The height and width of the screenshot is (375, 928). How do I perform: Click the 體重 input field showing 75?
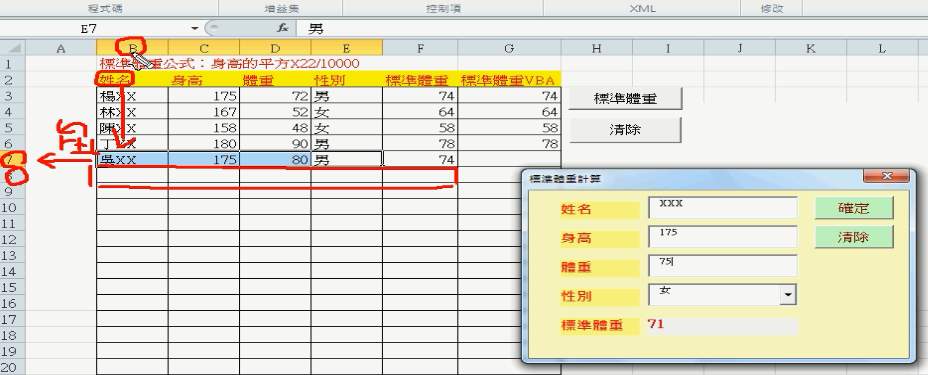coord(723,266)
